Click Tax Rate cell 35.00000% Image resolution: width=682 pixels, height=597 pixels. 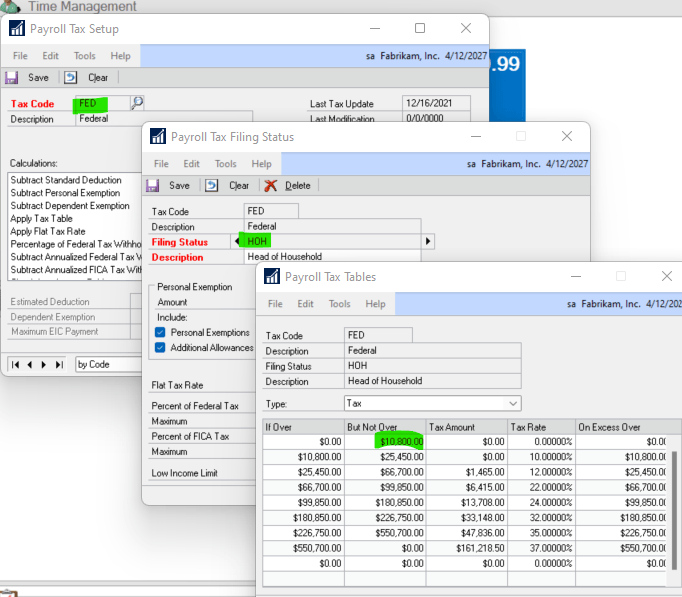(542, 533)
